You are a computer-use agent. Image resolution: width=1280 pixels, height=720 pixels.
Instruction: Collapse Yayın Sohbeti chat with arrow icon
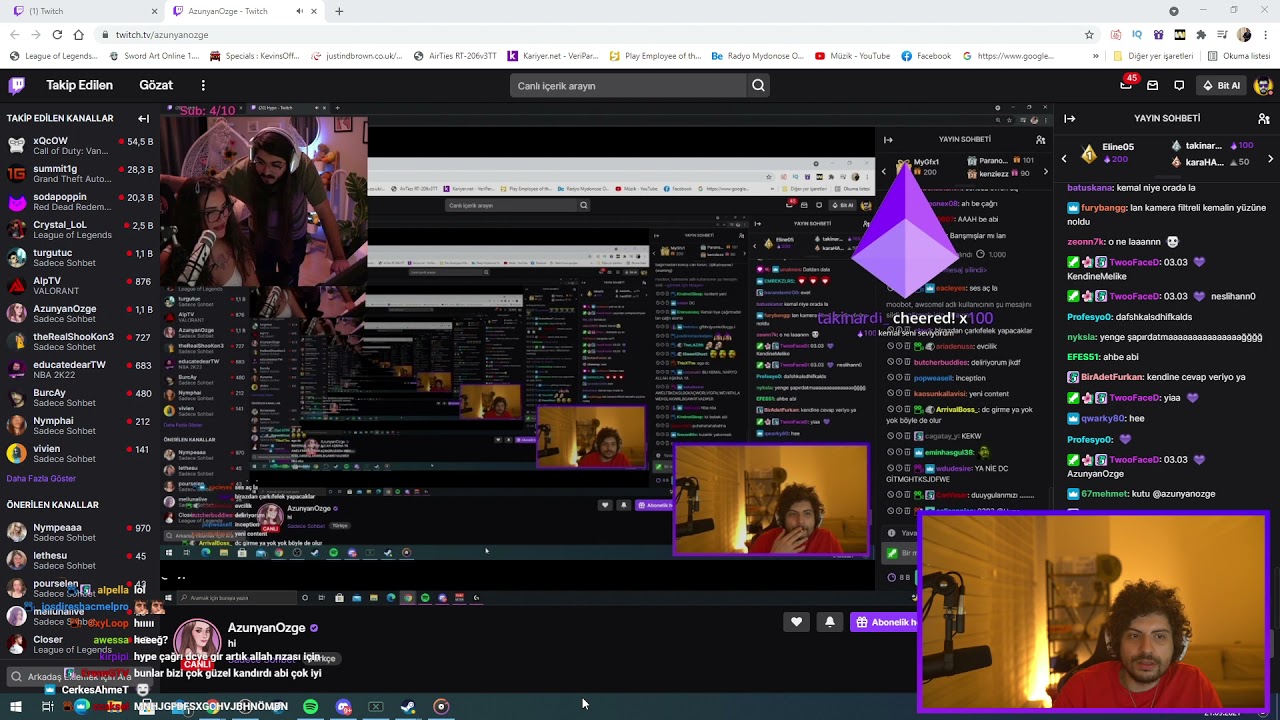tap(1069, 118)
